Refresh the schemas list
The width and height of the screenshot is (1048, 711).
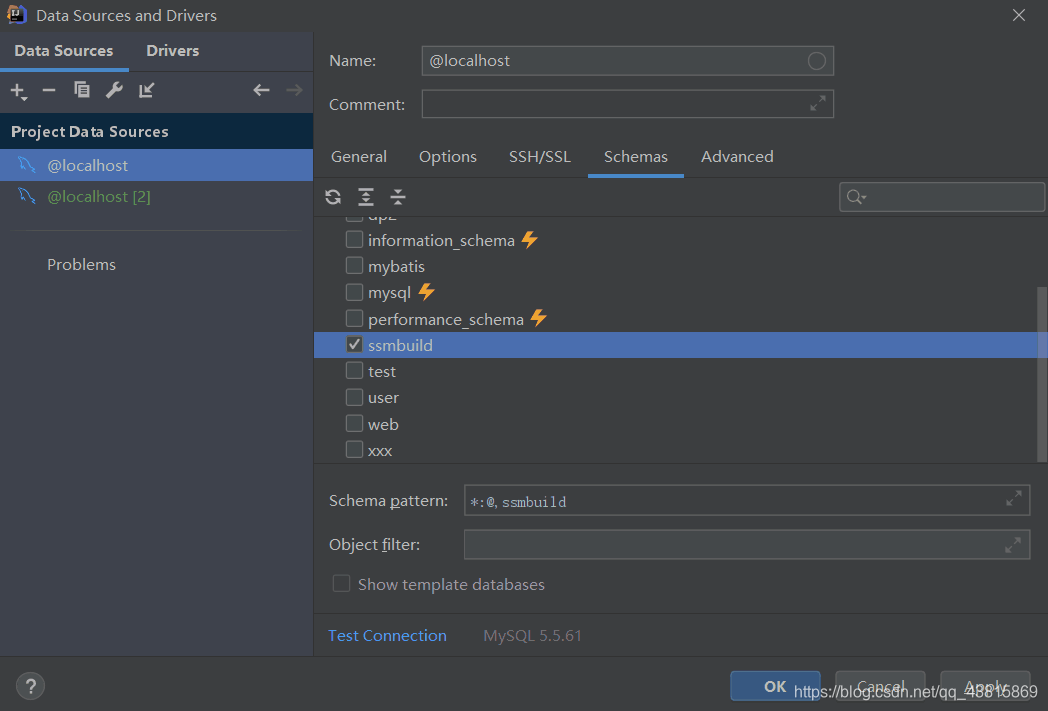point(333,197)
